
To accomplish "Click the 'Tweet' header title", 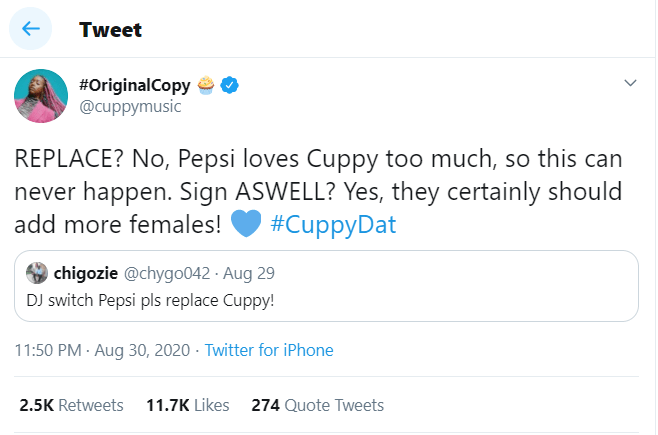I will tap(110, 29).
